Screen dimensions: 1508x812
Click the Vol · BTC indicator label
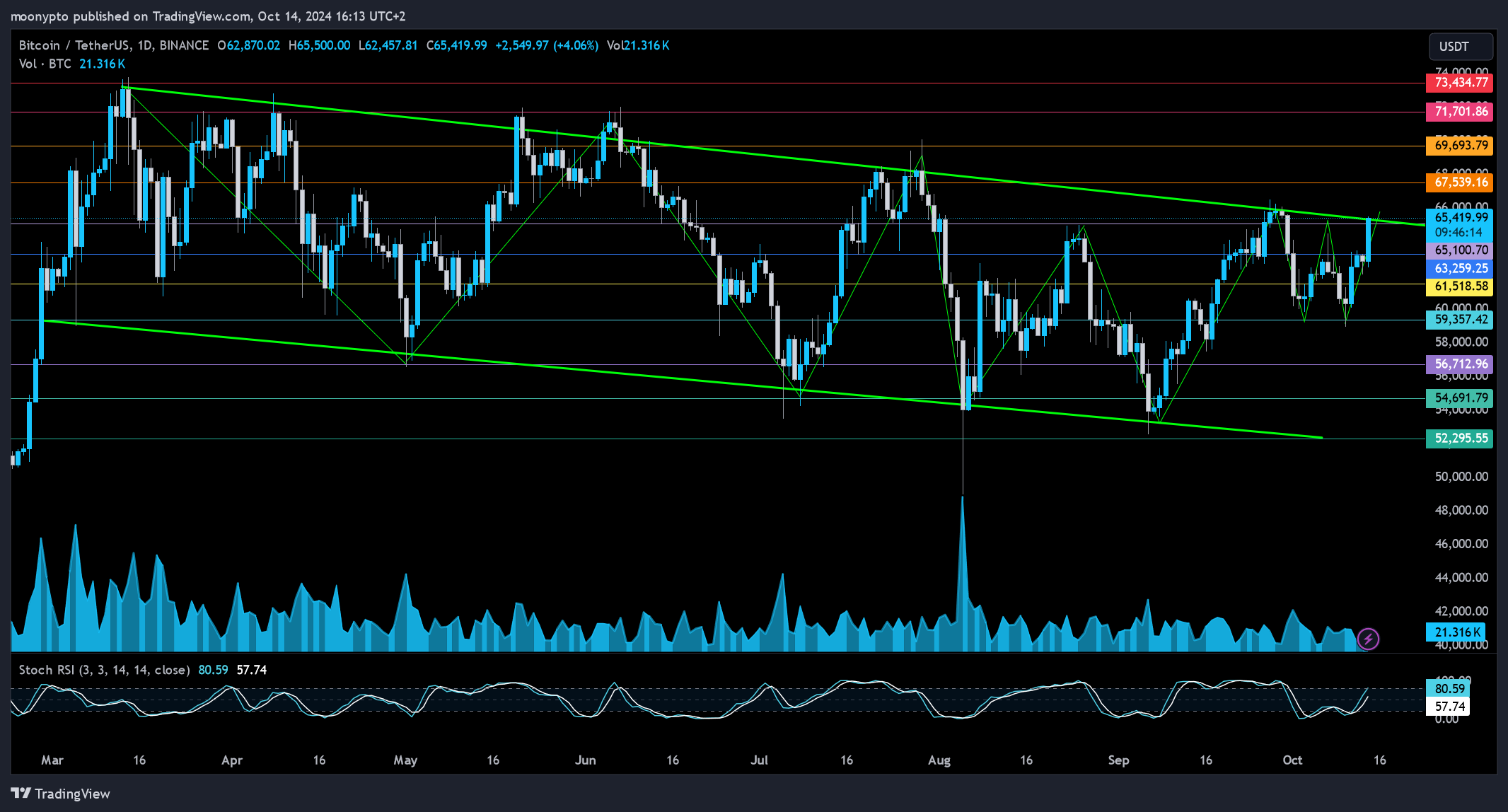click(x=45, y=64)
